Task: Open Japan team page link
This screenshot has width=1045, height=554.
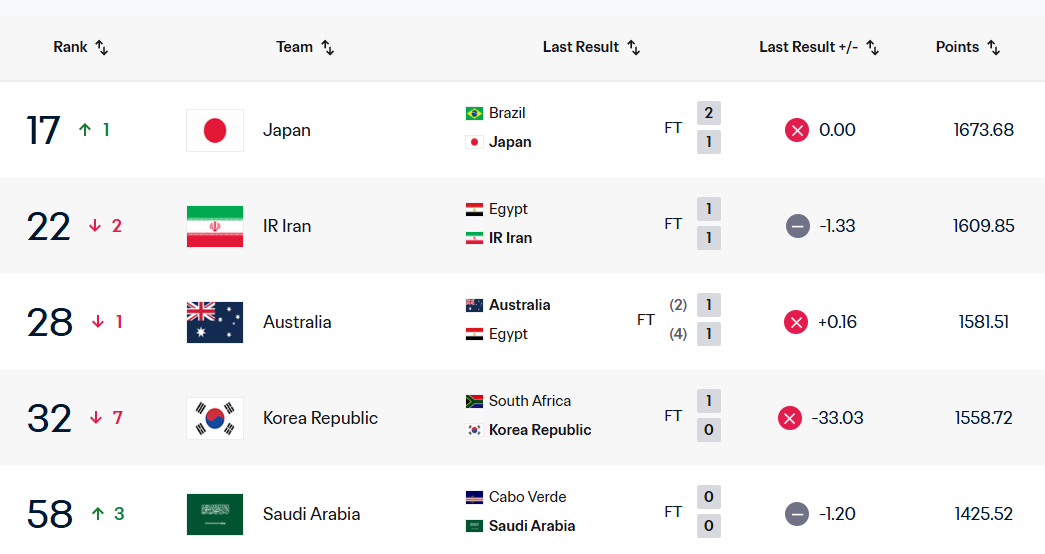Action: tap(287, 130)
